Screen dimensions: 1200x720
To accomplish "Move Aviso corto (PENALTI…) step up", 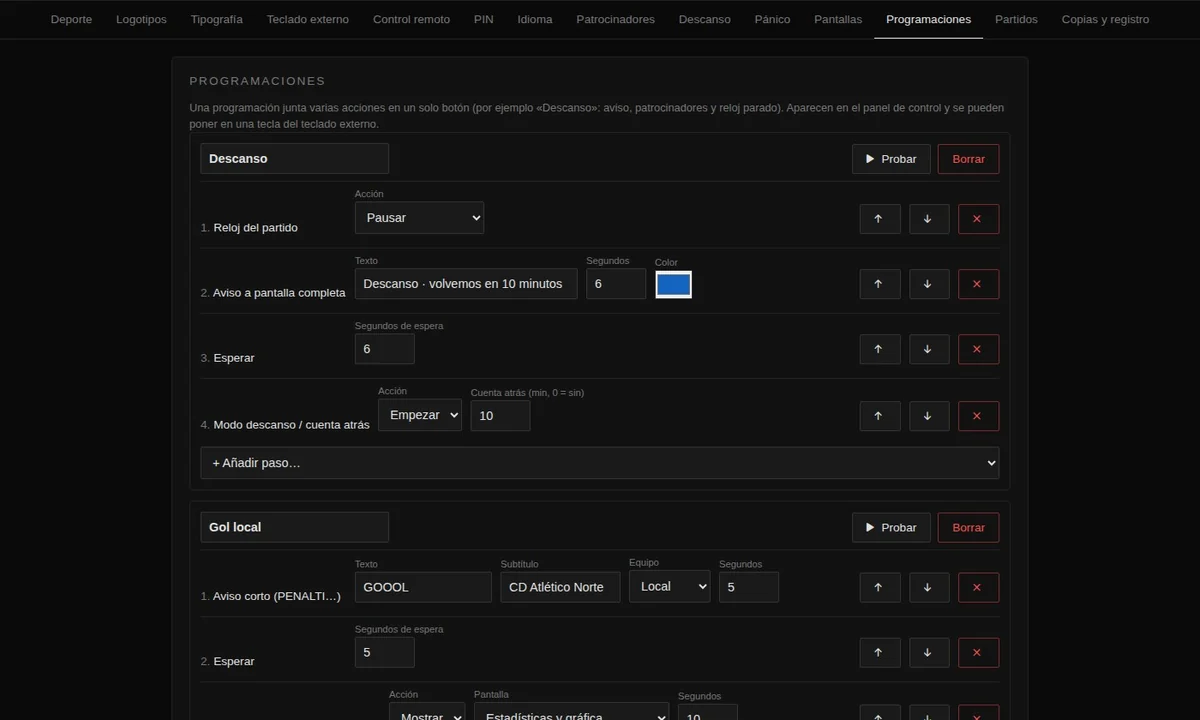I will coord(880,587).
